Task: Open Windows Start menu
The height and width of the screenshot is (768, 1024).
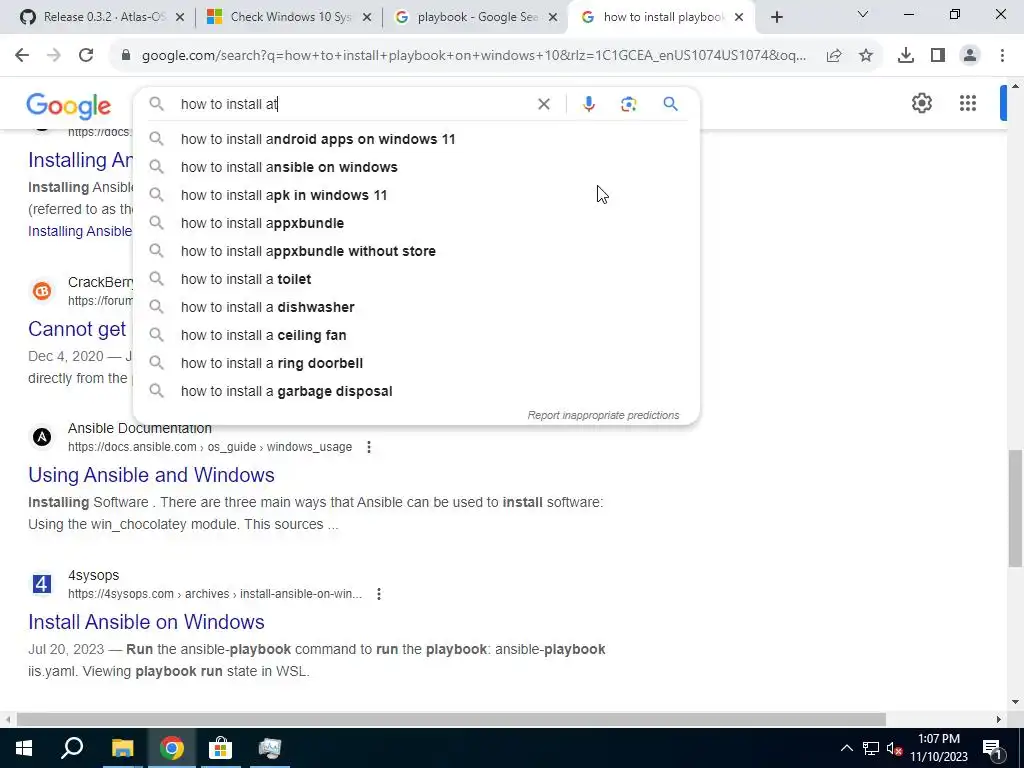Action: pos(24,748)
